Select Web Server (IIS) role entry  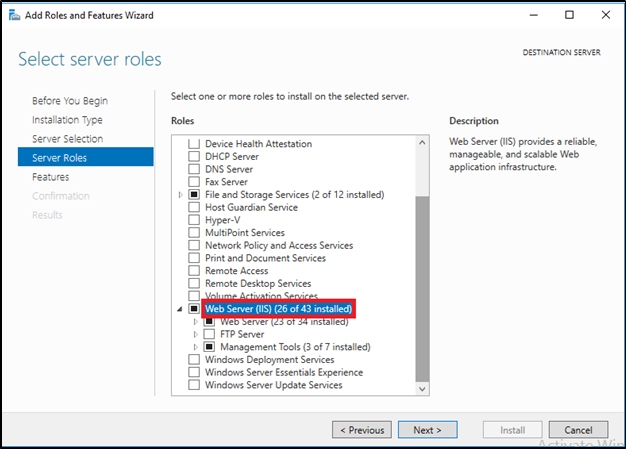[x=280, y=310]
